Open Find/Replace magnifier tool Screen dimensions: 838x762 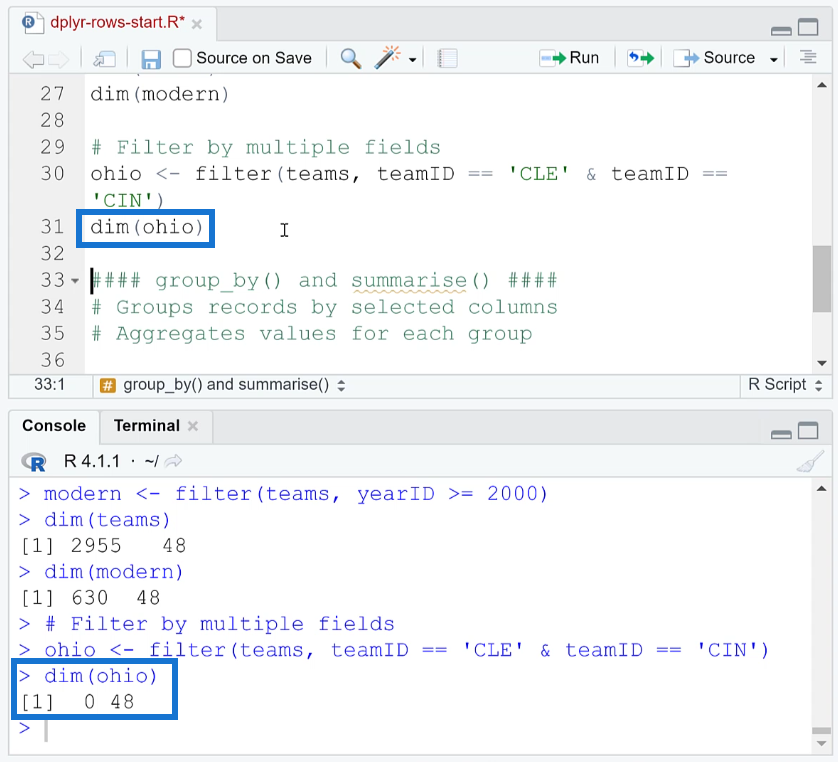pyautogui.click(x=351, y=58)
